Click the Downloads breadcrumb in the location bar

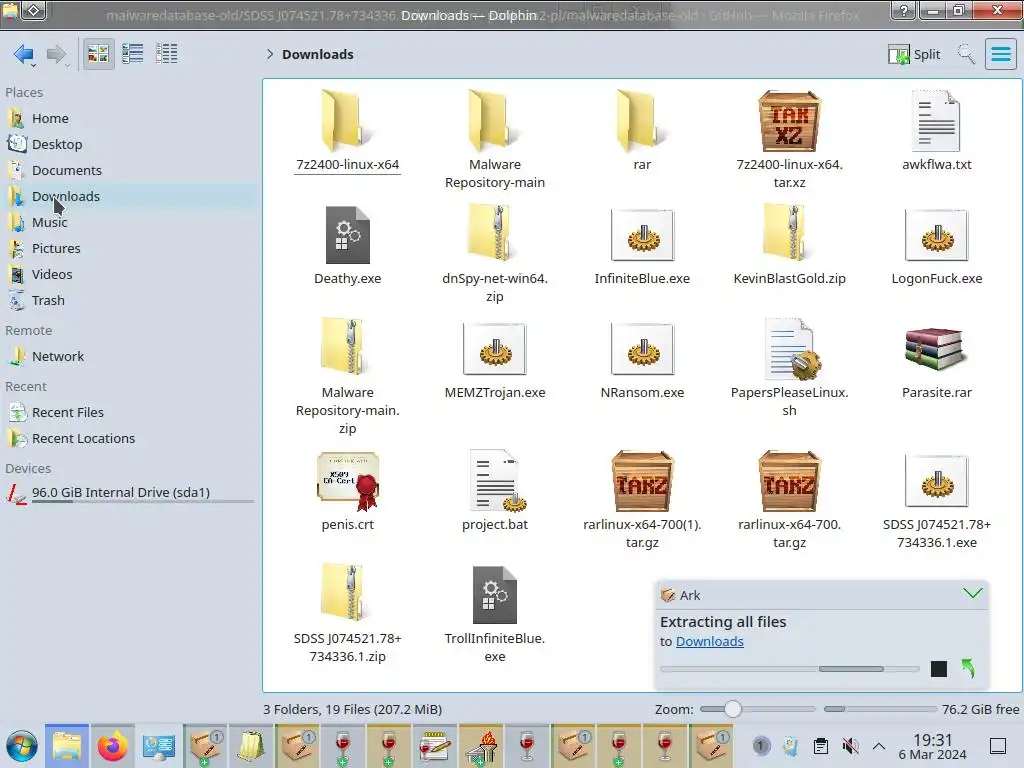click(x=317, y=54)
